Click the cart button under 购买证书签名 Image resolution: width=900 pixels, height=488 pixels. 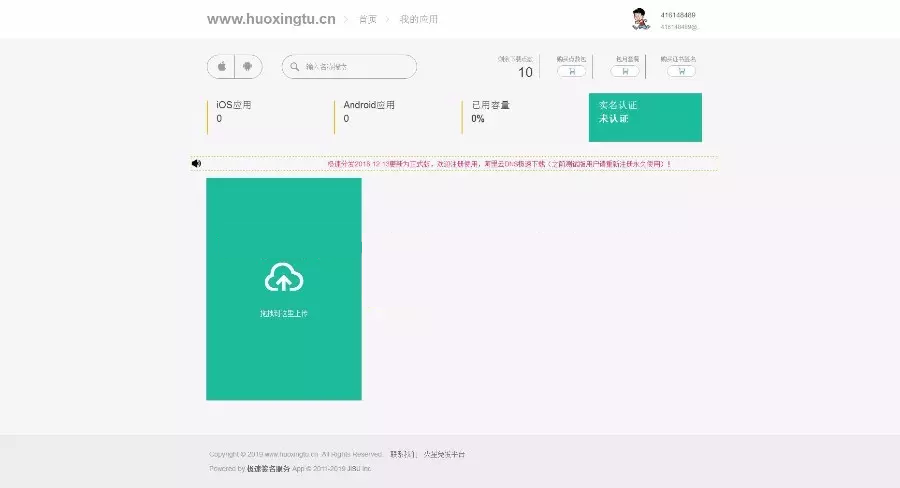coord(681,71)
